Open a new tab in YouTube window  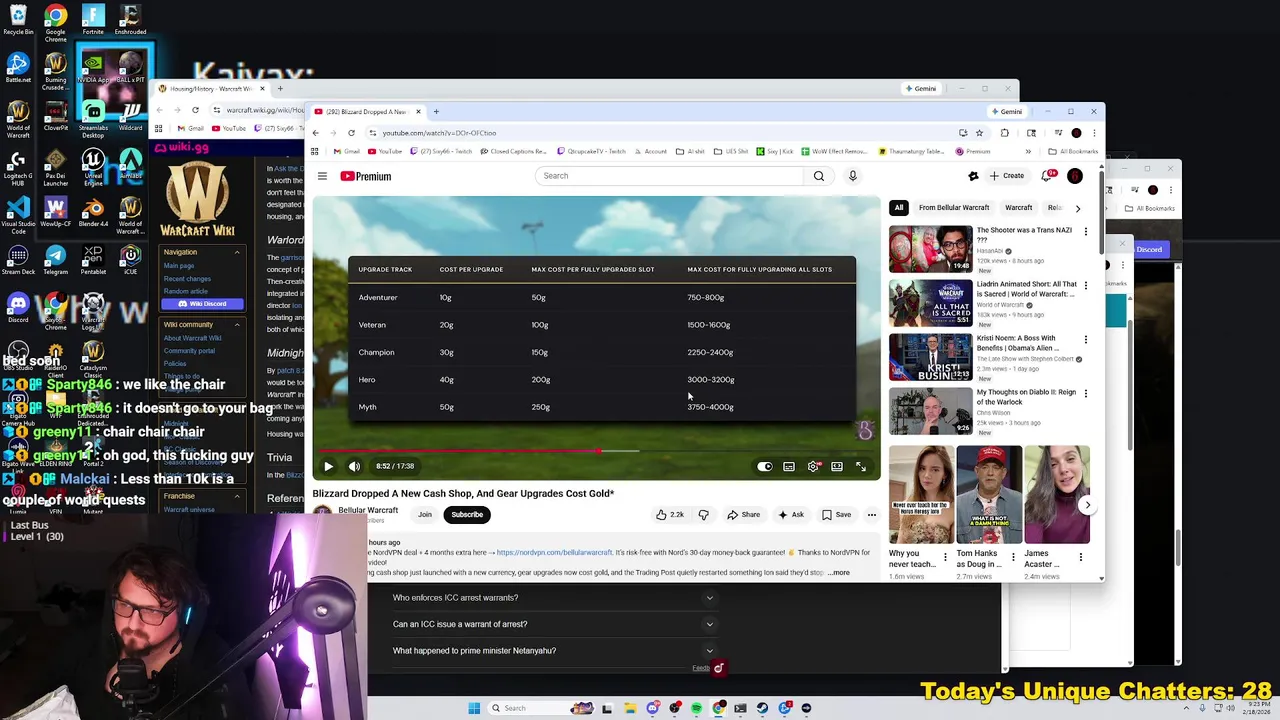pyautogui.click(x=436, y=111)
